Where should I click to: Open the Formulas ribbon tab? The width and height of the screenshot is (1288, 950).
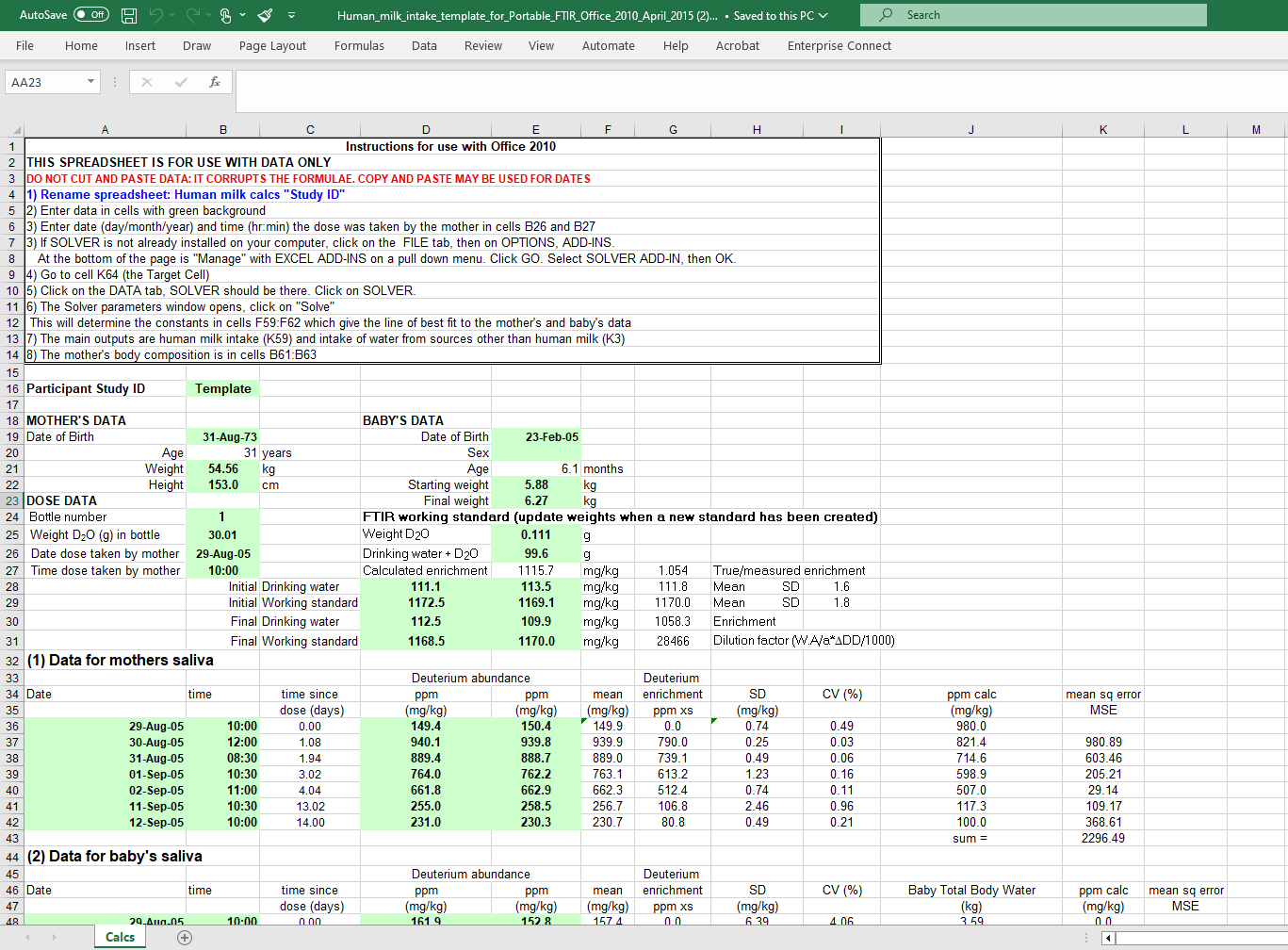click(x=359, y=45)
